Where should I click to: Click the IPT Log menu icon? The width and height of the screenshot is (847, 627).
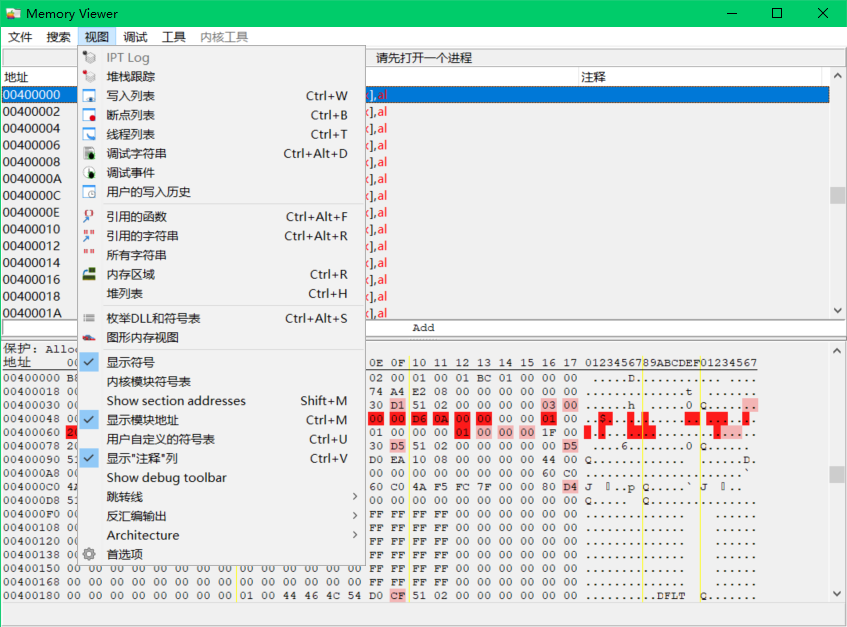point(90,57)
